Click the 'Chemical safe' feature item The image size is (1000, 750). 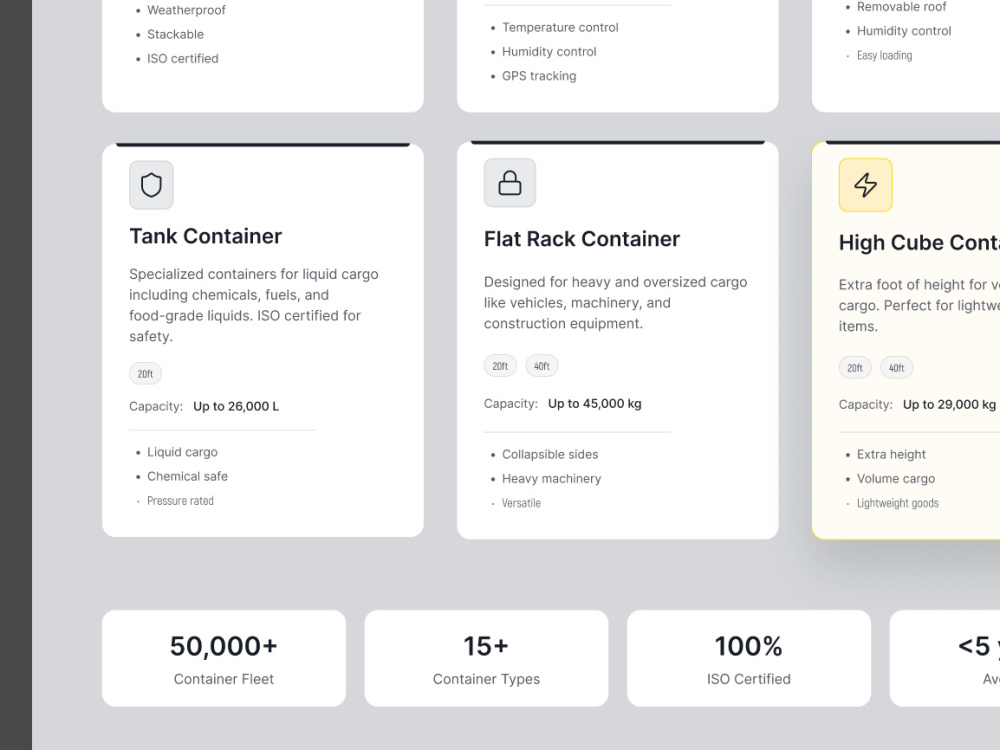(188, 476)
